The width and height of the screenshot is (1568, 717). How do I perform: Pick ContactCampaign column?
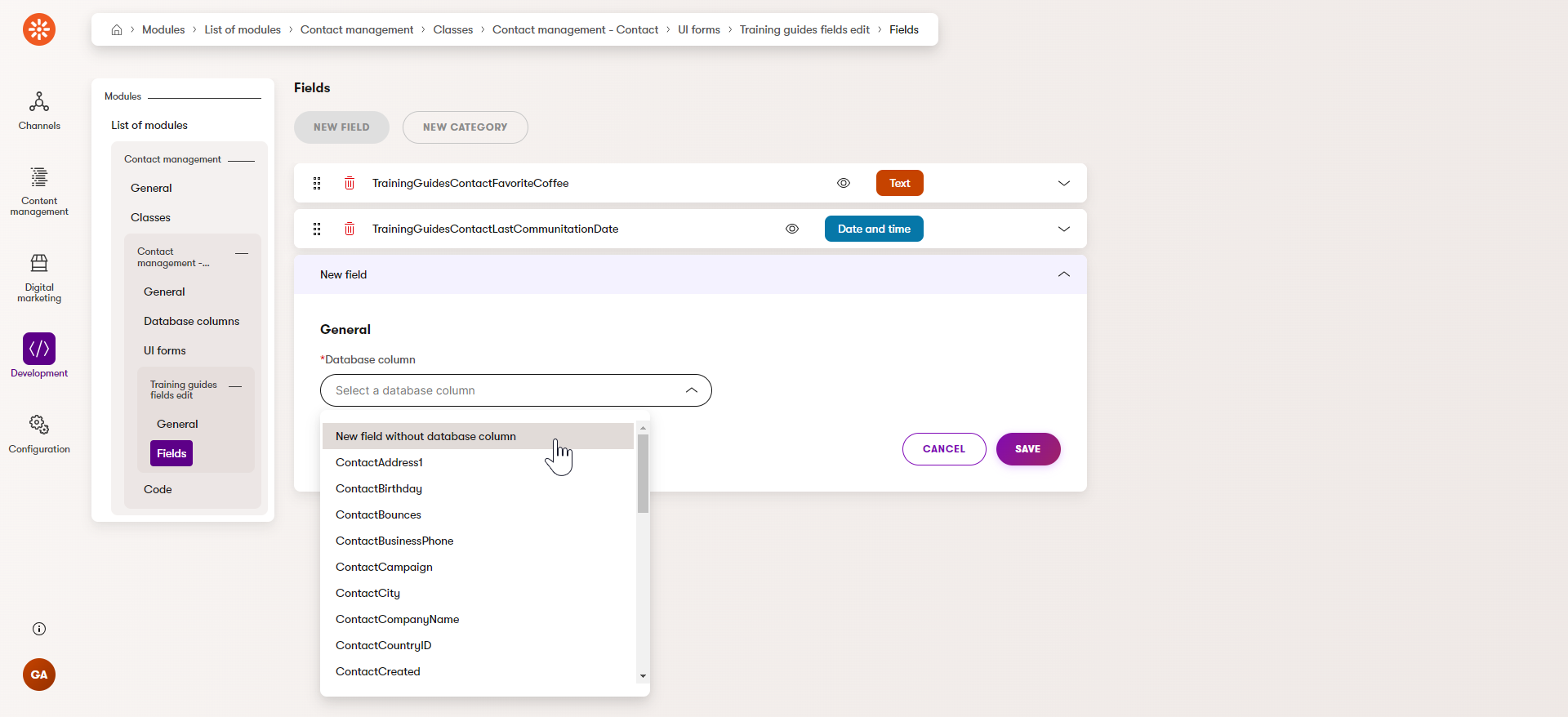[x=478, y=567]
